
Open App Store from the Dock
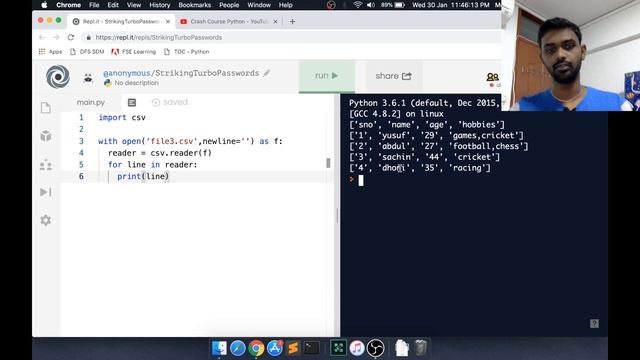275,348
